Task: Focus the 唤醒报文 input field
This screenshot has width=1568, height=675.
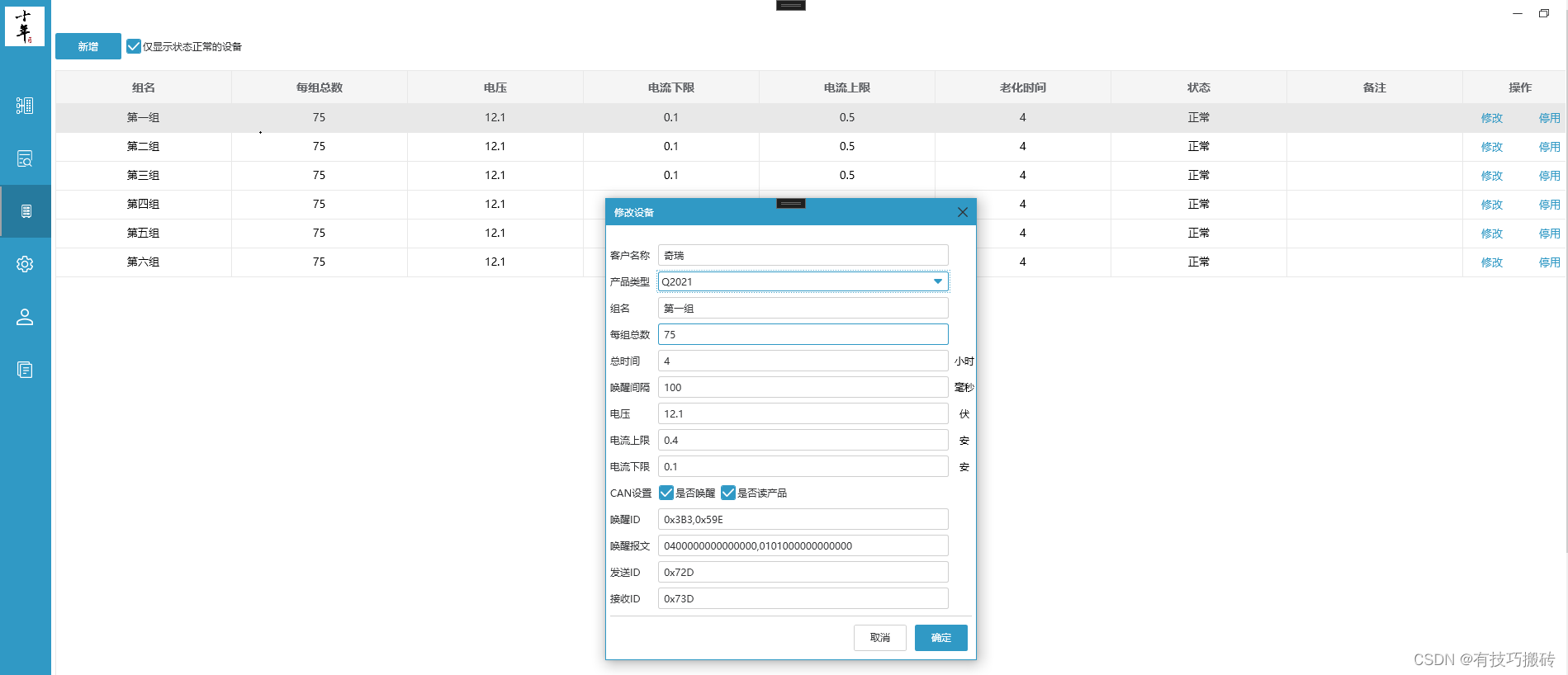Action: point(803,545)
